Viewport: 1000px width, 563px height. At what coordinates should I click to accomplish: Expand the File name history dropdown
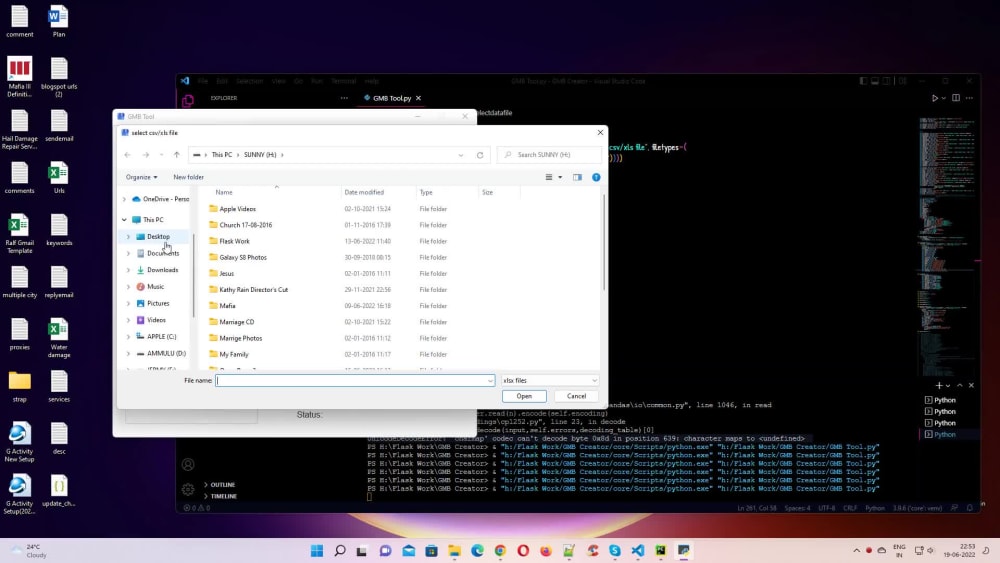(x=490, y=381)
